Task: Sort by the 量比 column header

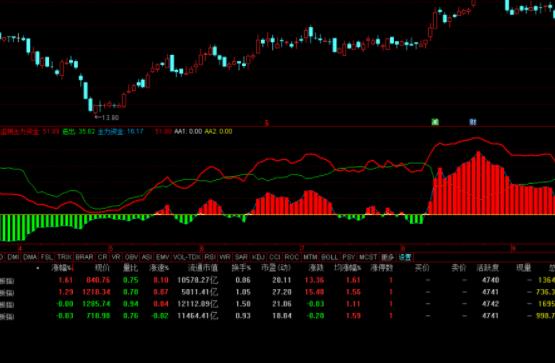Action: coord(130,268)
